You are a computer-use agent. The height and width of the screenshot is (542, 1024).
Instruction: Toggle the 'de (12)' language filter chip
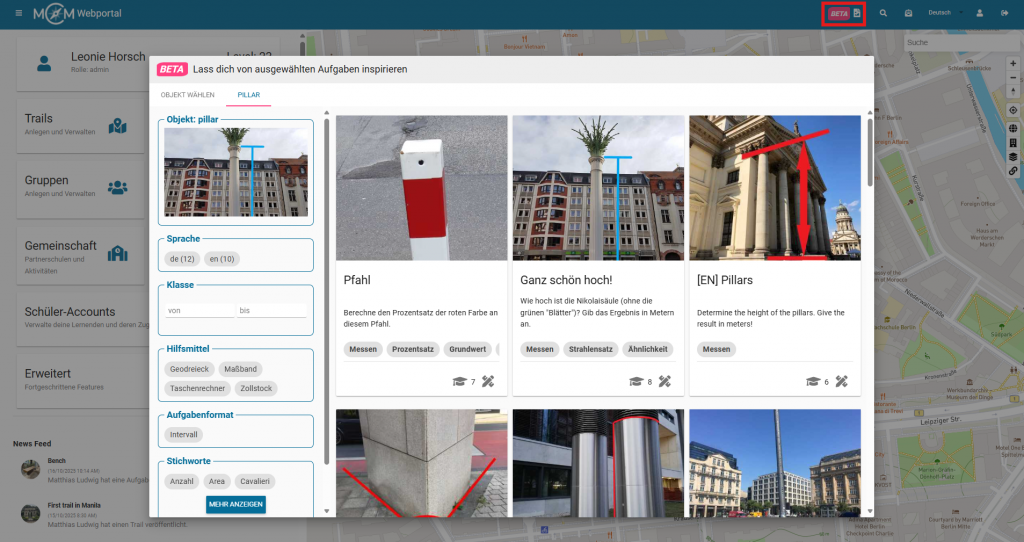coord(181,259)
